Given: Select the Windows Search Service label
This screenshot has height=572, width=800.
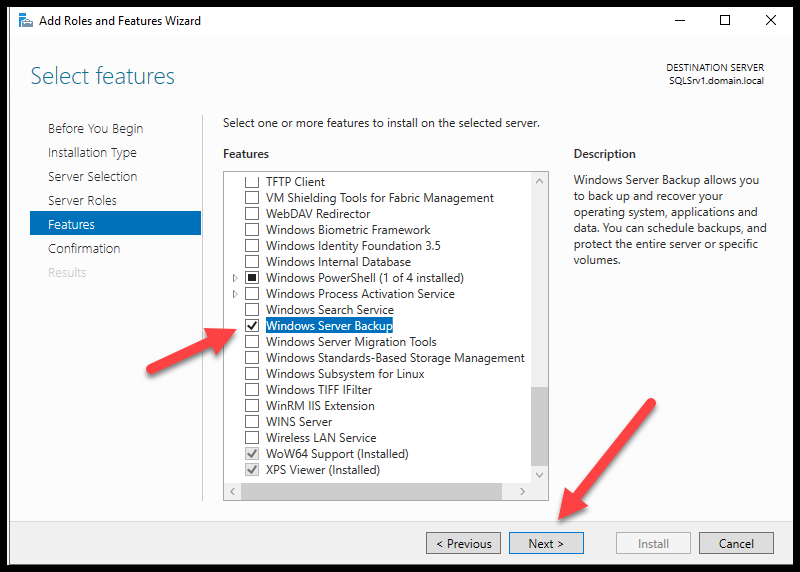Looking at the screenshot, I should coord(330,310).
